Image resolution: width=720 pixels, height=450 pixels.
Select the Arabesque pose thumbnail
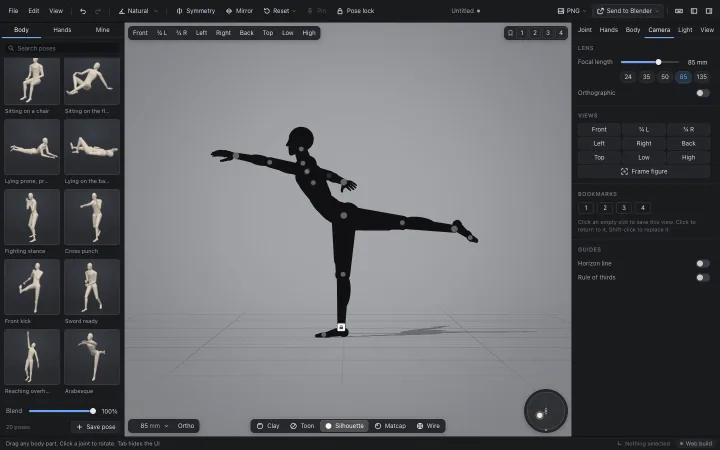point(92,357)
